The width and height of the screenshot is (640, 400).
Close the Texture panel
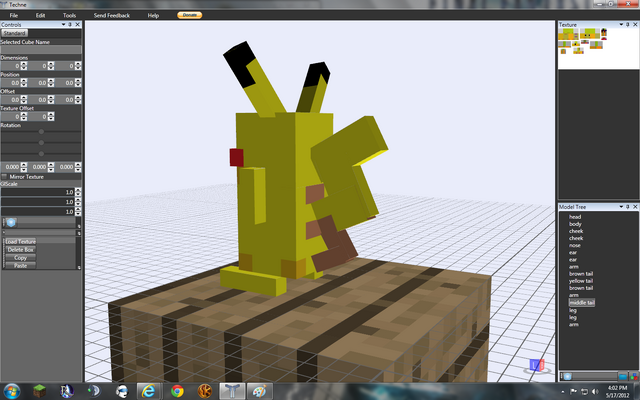click(635, 24)
